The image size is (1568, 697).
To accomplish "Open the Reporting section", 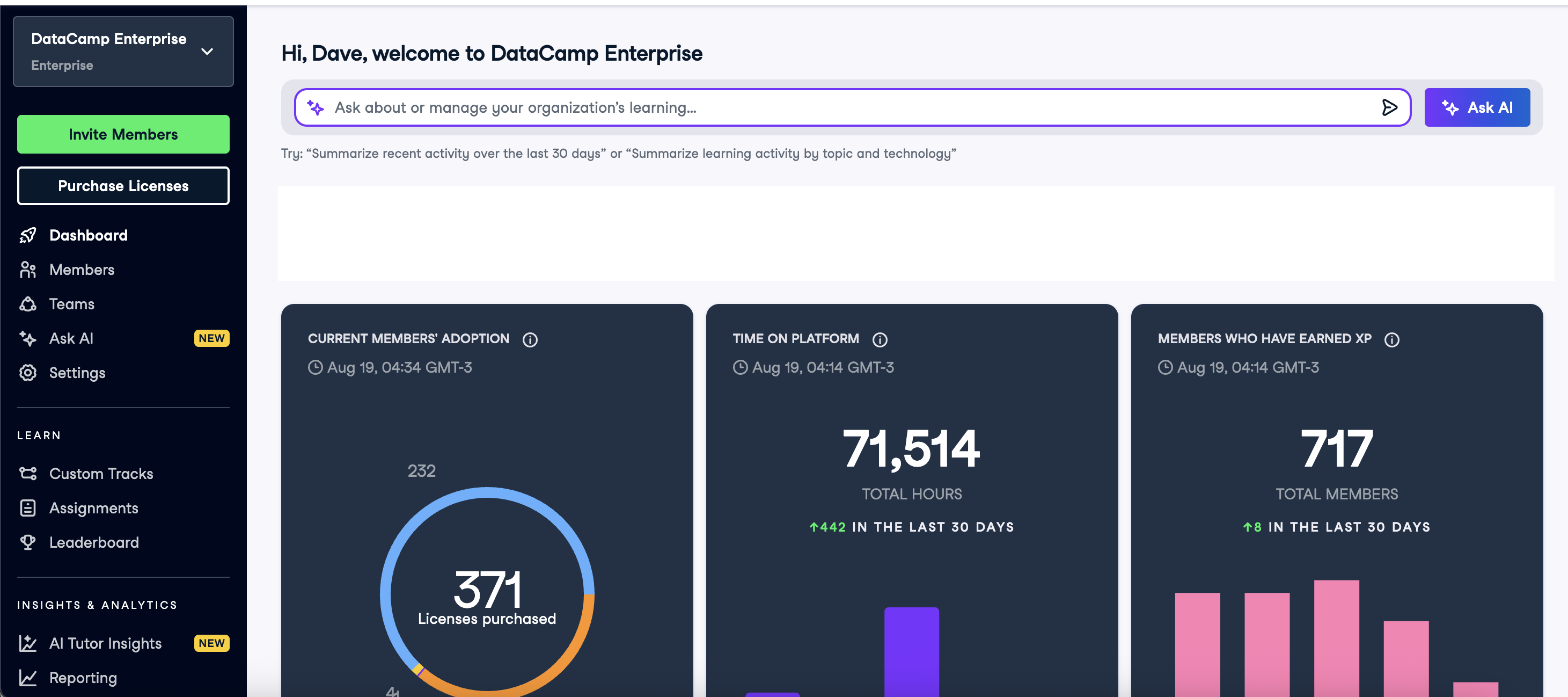I will (x=83, y=677).
